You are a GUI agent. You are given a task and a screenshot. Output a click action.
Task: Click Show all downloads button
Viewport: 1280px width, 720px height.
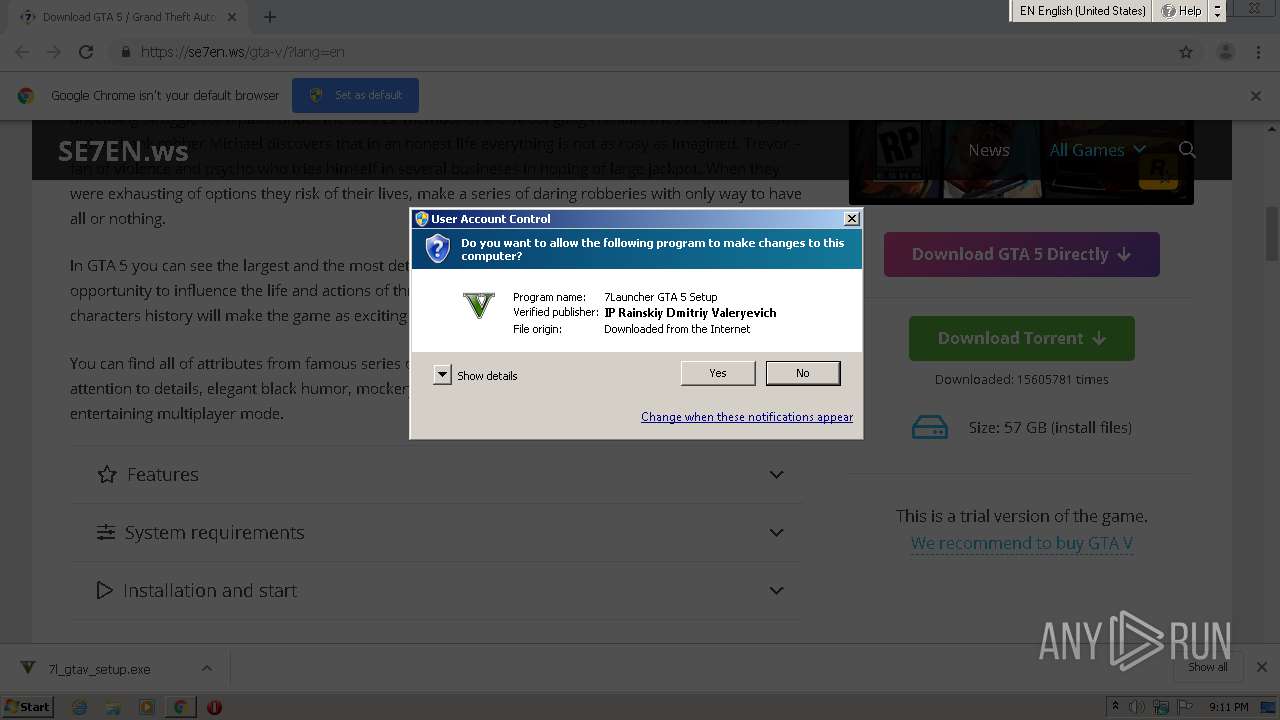[x=1208, y=667]
